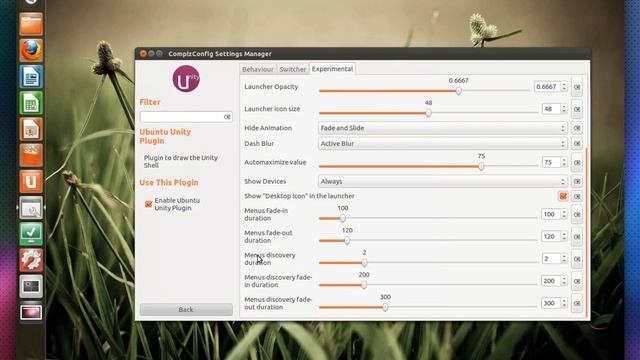Open the workspace switcher launcher icon
This screenshot has height=360, width=640.
[31, 286]
